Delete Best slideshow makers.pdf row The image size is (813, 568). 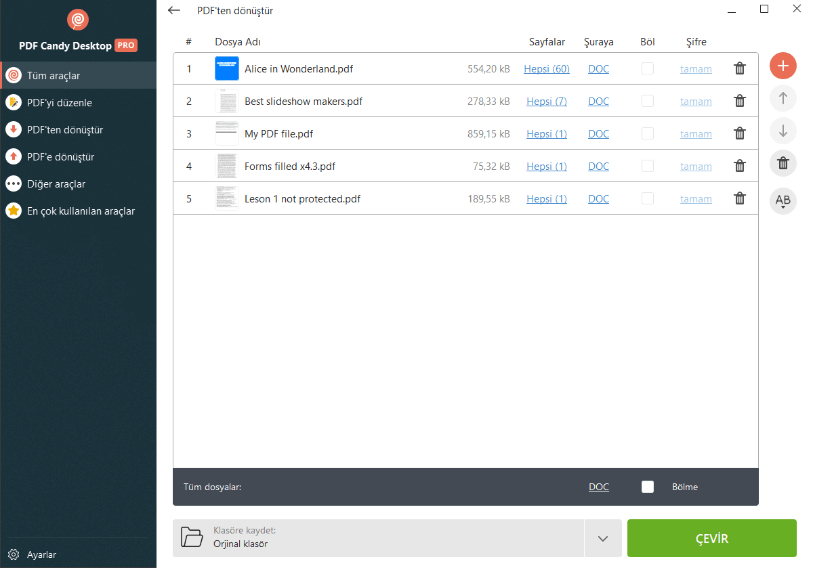click(x=740, y=101)
